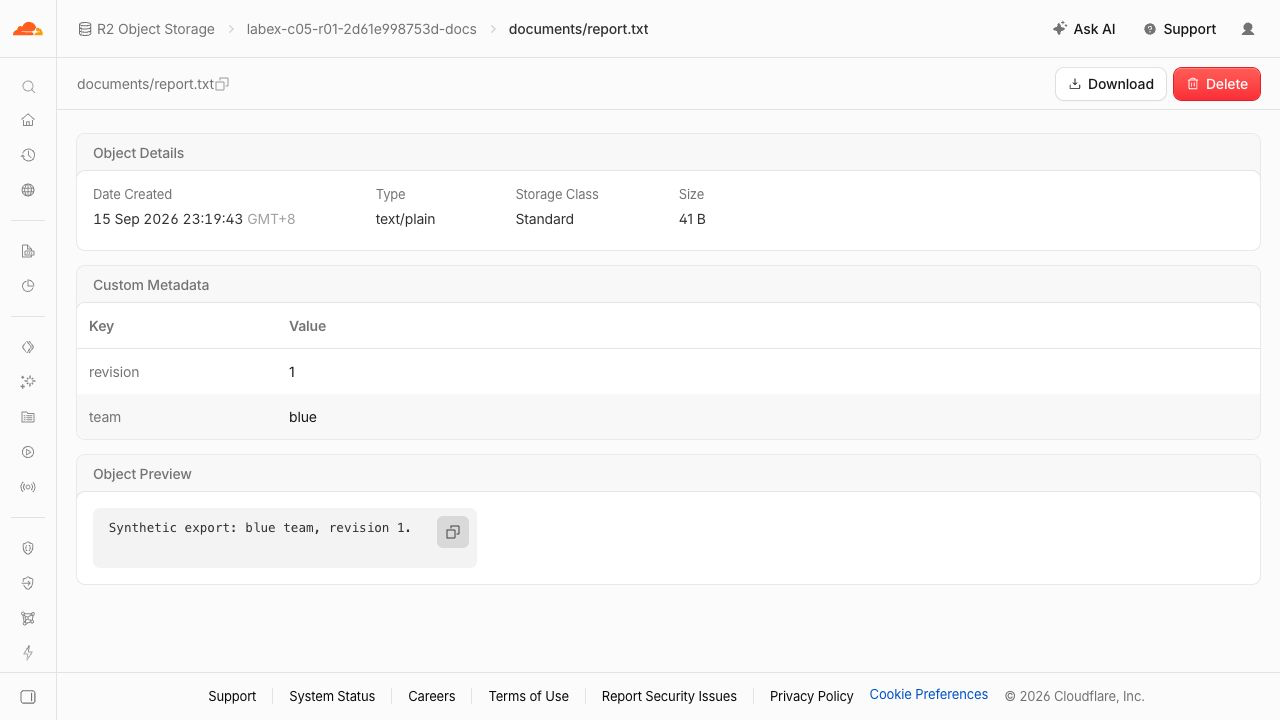
Task: Copy the documents/report.txt object path
Action: coord(223,84)
